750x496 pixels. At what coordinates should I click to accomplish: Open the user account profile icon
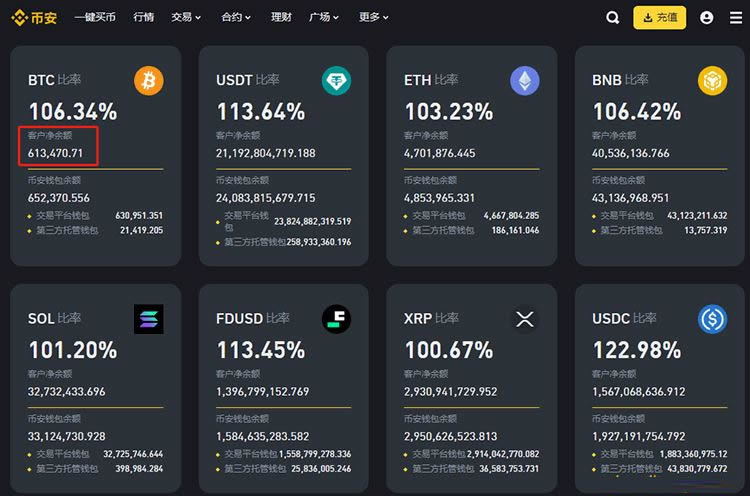coord(707,17)
